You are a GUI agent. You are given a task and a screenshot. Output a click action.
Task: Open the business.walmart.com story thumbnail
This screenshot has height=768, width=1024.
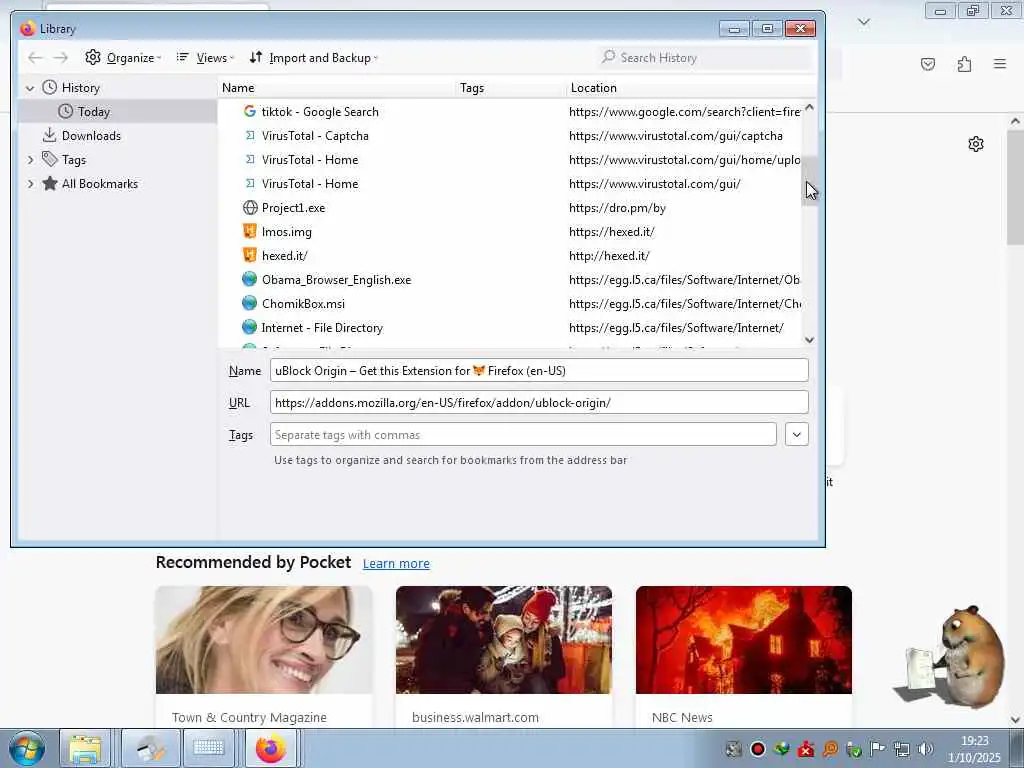pyautogui.click(x=504, y=640)
